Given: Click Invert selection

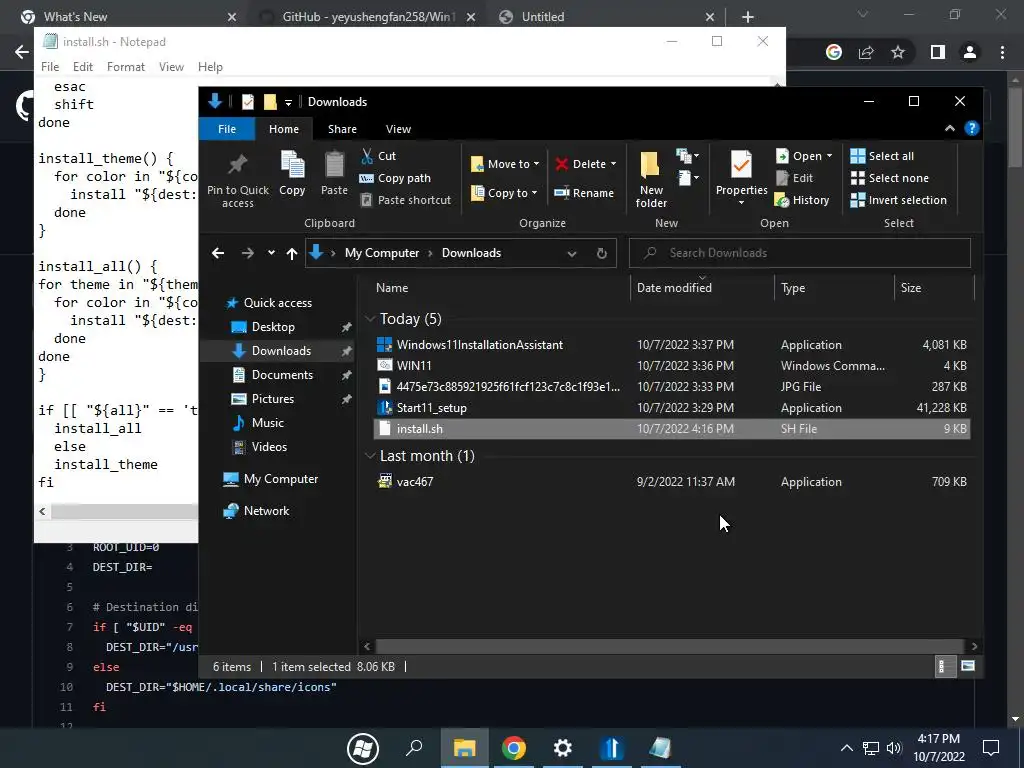Looking at the screenshot, I should [898, 200].
